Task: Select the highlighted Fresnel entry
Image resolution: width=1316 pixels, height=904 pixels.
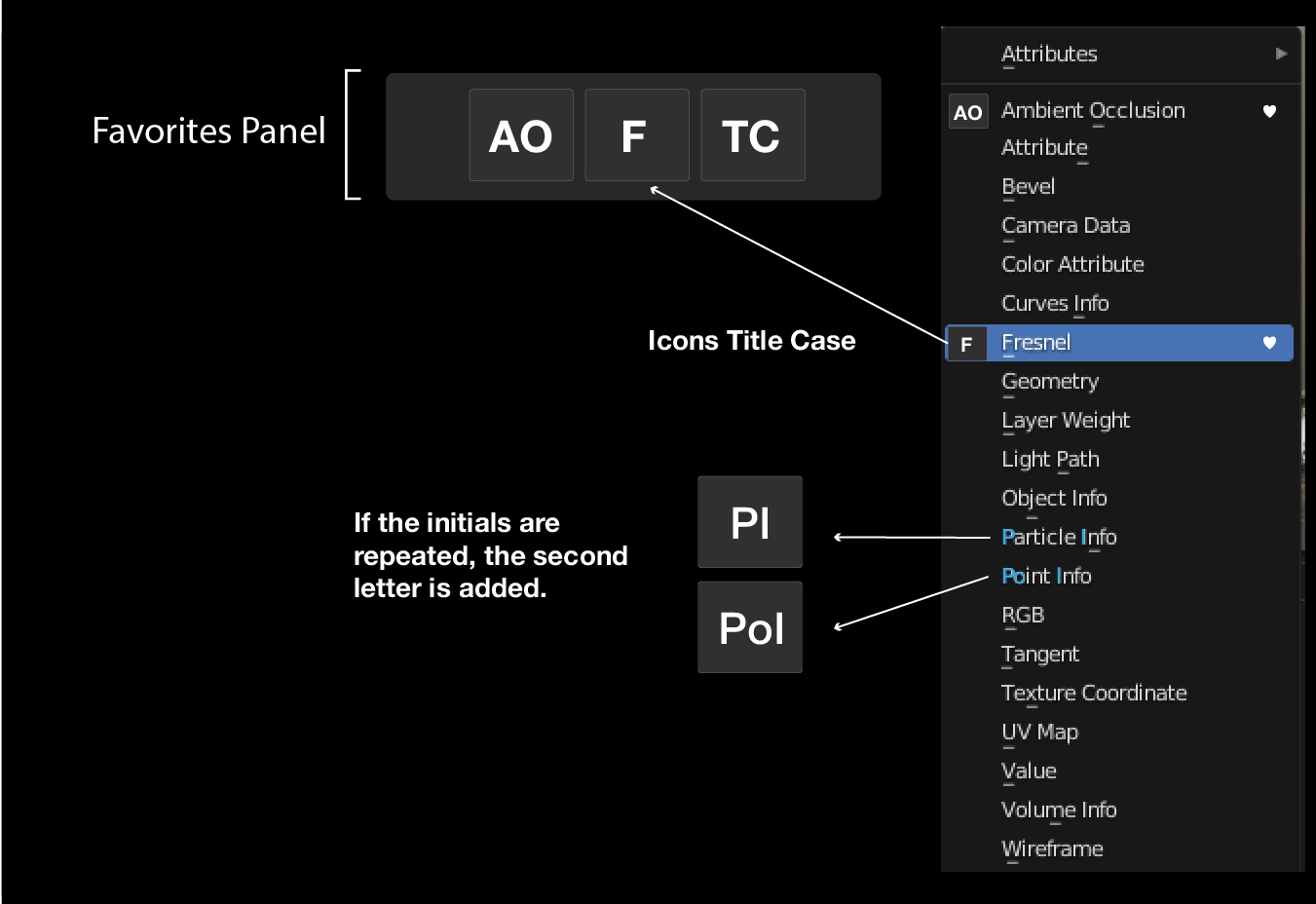Action: [1120, 343]
